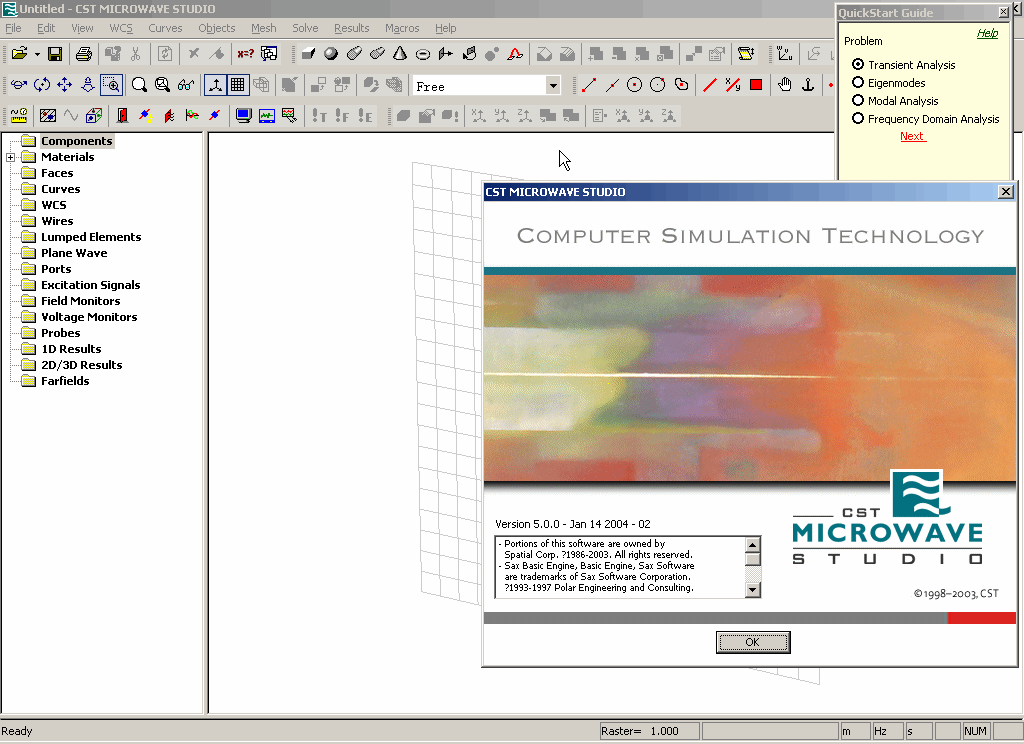Screen dimensions: 1024x744
Task: Open the Macros menu
Action: click(x=402, y=28)
